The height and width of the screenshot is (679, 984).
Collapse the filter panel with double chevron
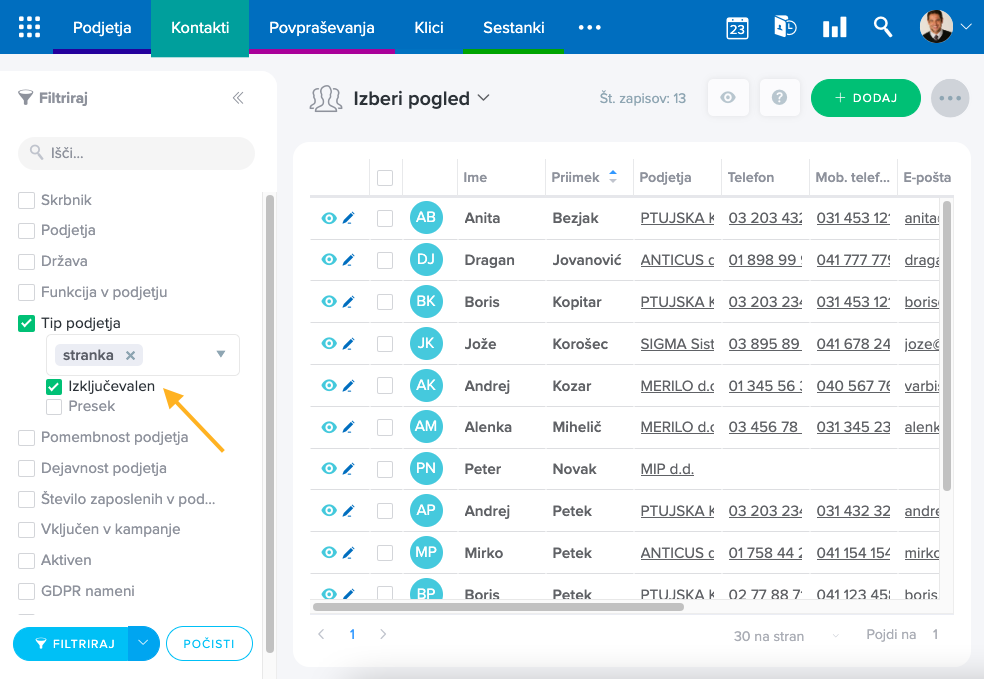[238, 98]
